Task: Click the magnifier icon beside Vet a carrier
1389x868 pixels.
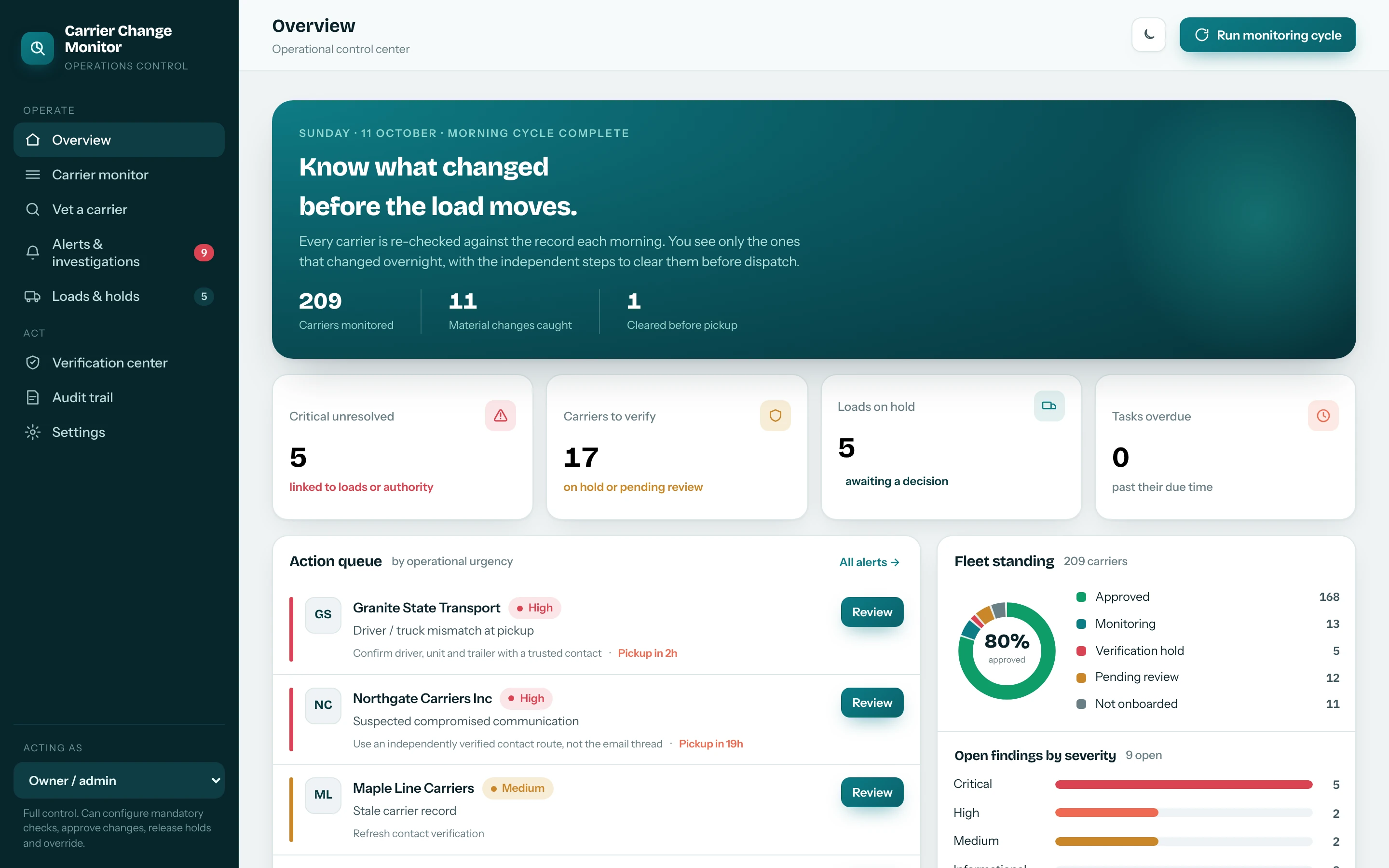Action: click(x=33, y=209)
